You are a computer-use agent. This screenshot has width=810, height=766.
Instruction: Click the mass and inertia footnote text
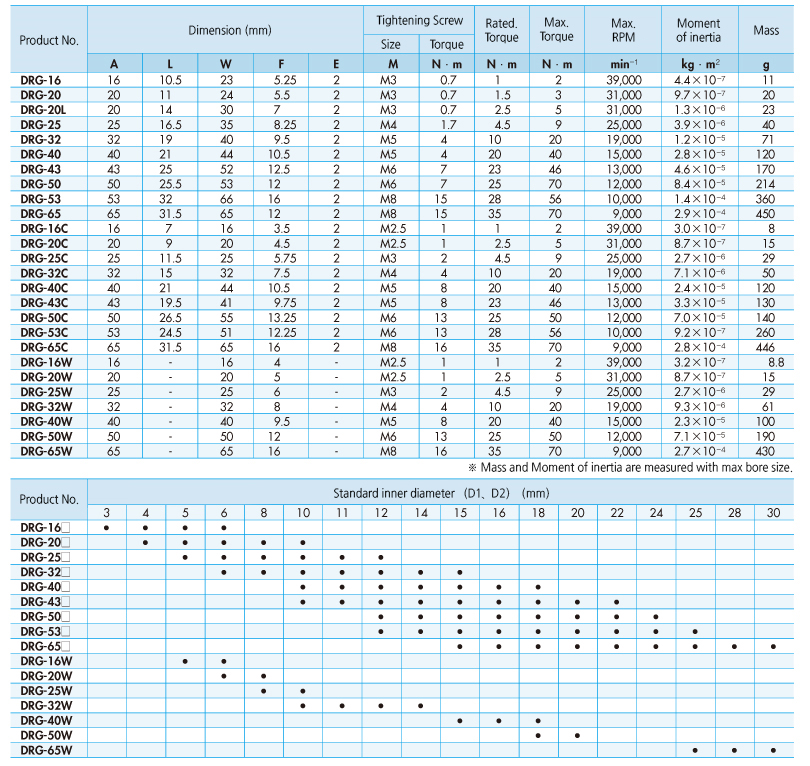(630, 468)
